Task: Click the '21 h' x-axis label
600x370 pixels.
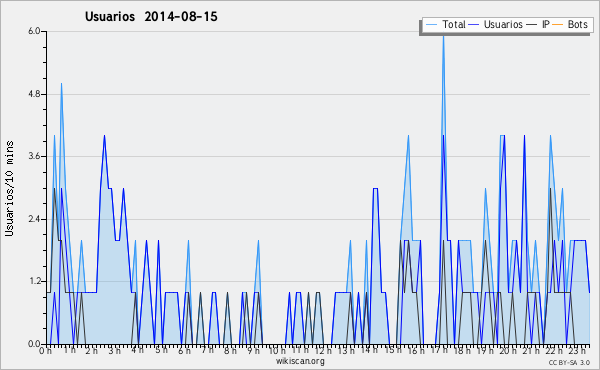Action: tap(532, 350)
